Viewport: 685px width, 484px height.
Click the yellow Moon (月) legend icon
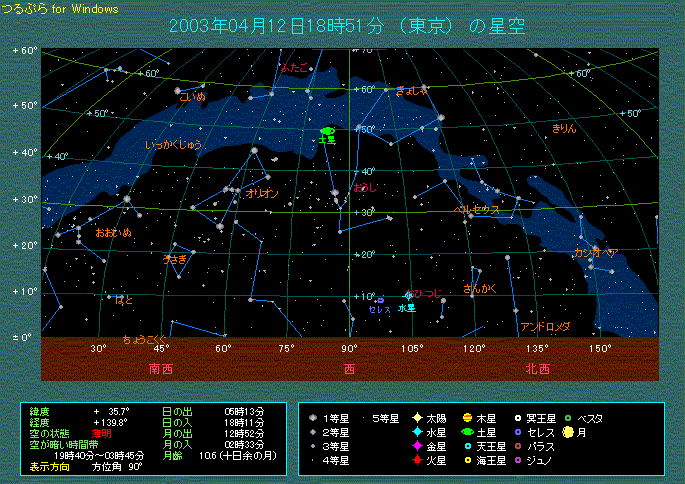567,432
